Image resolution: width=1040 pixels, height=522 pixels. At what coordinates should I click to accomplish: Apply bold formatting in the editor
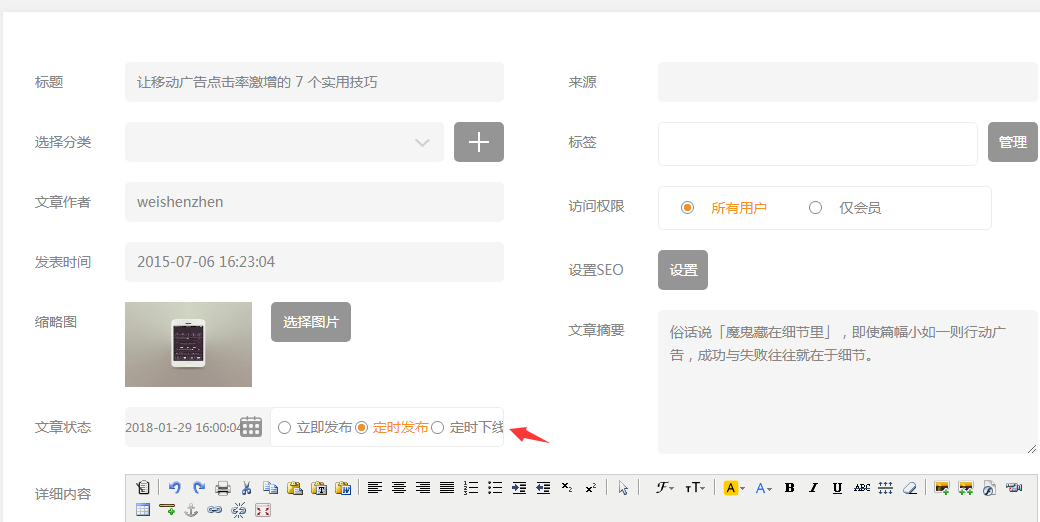coord(789,488)
